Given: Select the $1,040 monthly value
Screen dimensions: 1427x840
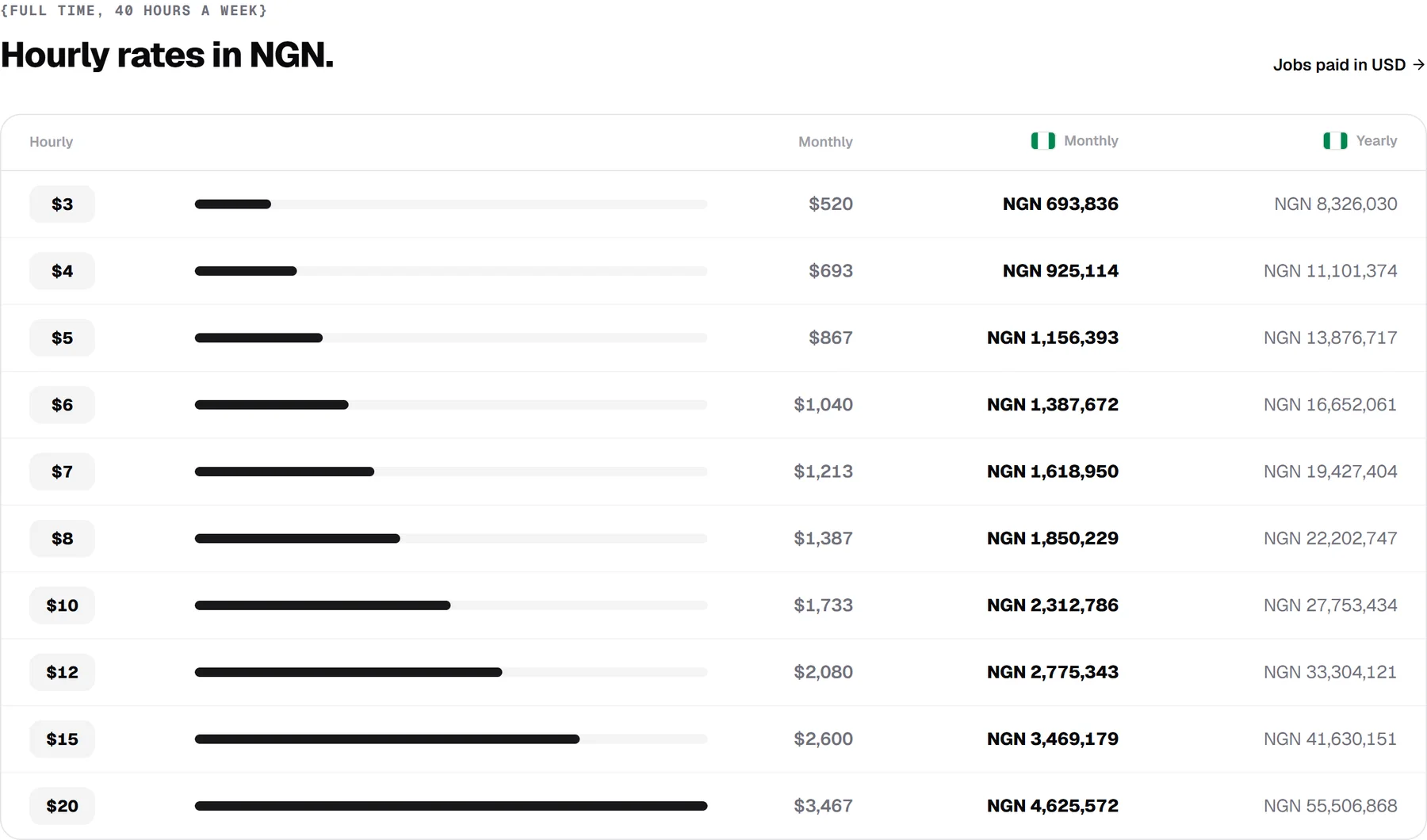Looking at the screenshot, I should click(824, 405).
